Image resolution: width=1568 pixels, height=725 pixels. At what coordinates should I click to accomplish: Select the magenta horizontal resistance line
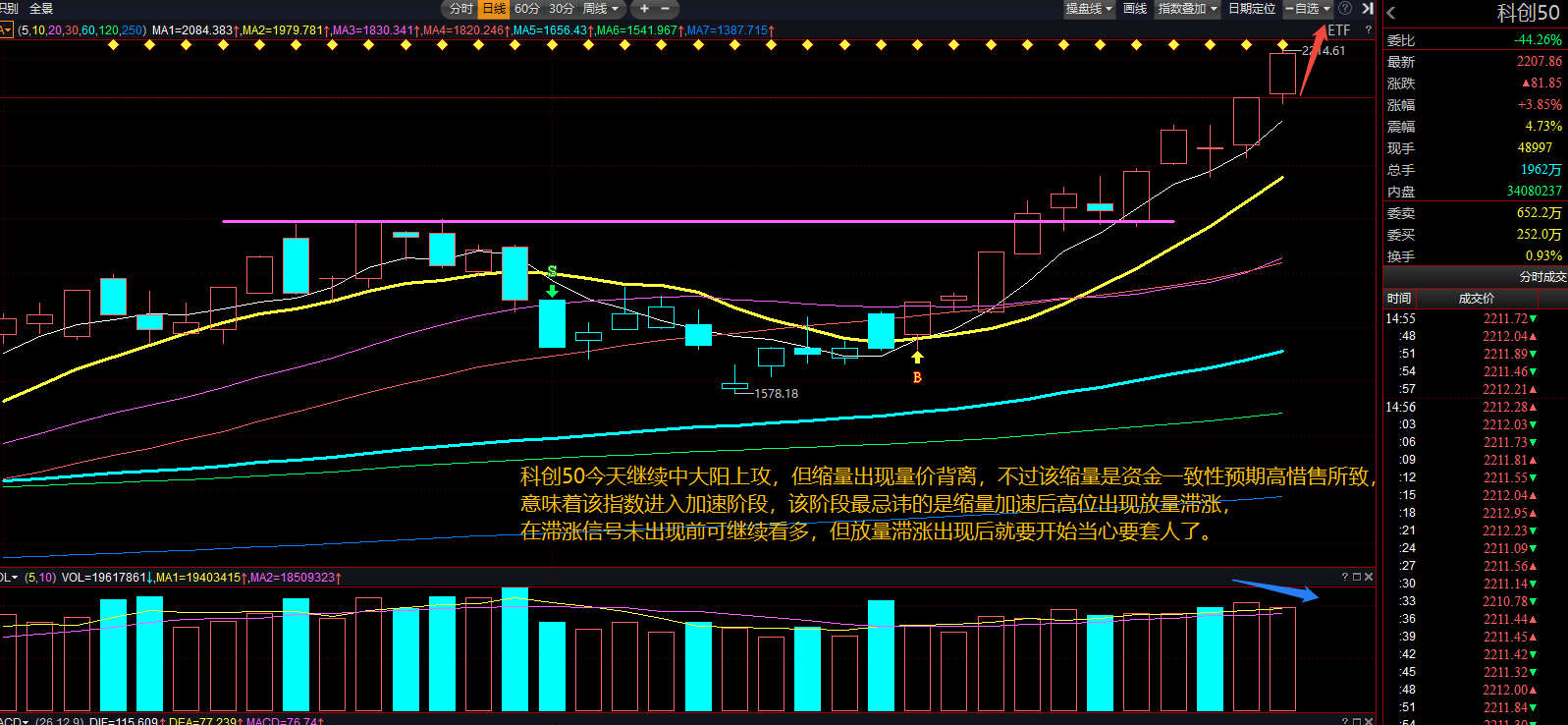coord(698,221)
